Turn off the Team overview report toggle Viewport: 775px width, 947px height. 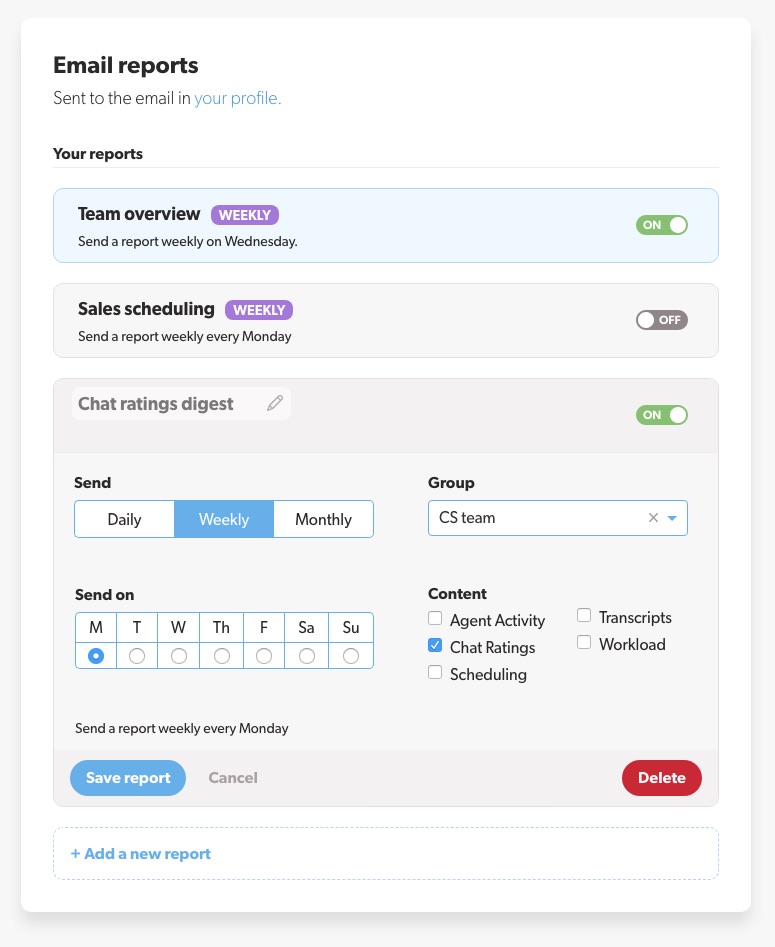661,225
